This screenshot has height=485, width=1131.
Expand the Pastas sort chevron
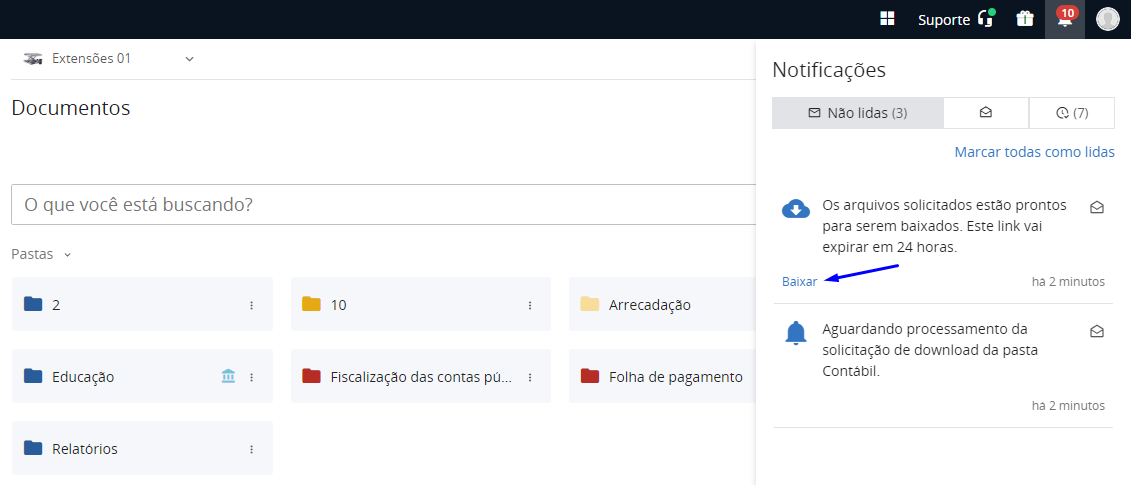coord(68,255)
